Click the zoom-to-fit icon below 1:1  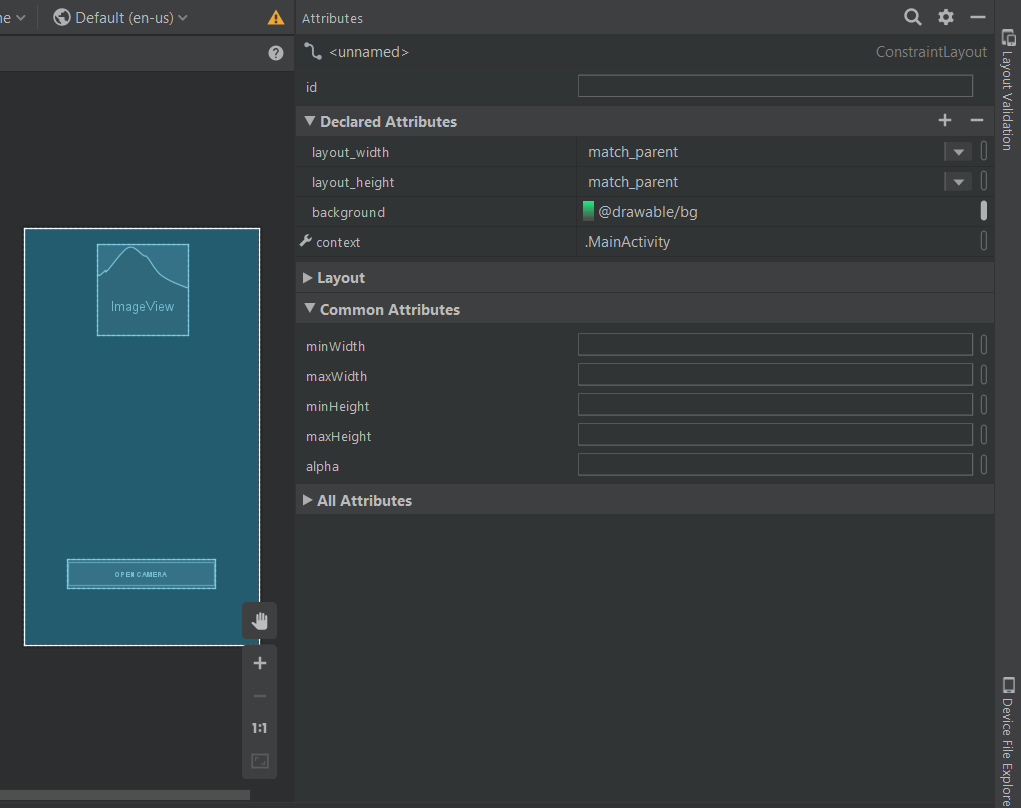[259, 760]
